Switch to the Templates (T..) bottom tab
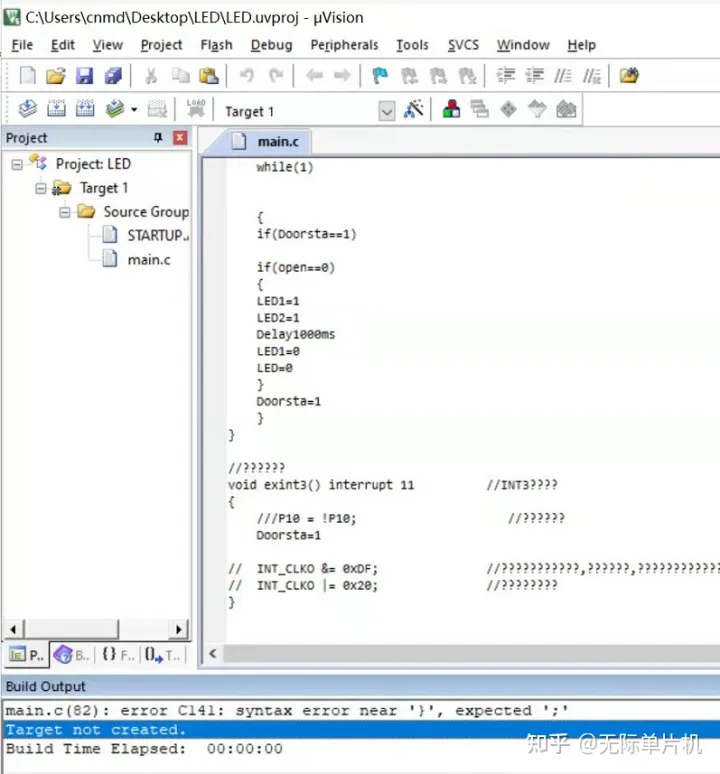Screen dimensions: 720x774 pyautogui.click(x=162, y=655)
